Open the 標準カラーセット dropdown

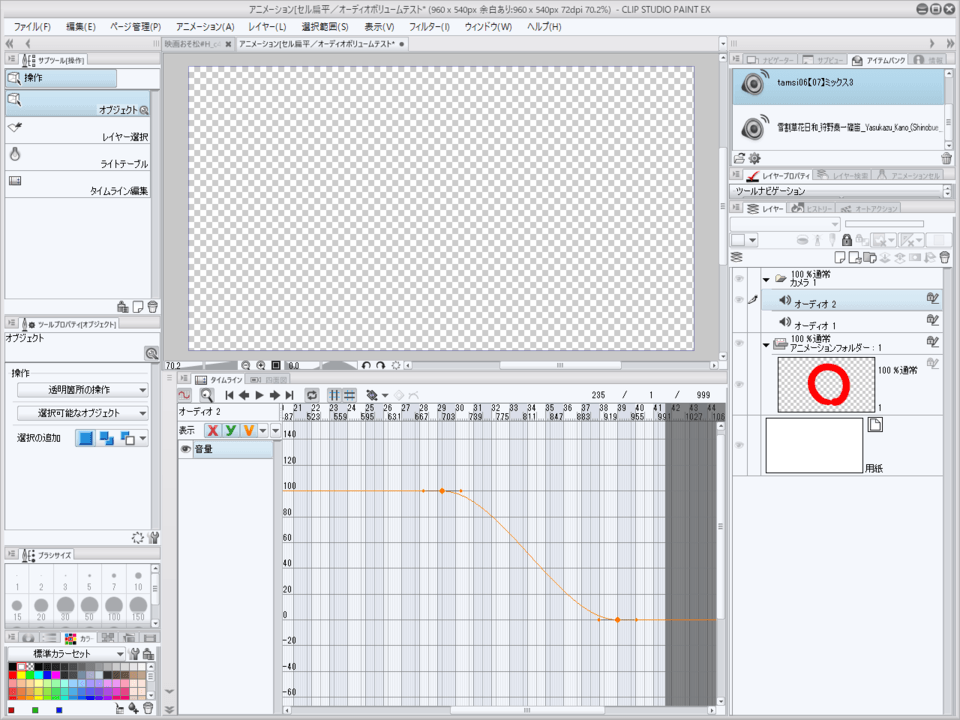click(x=66, y=654)
